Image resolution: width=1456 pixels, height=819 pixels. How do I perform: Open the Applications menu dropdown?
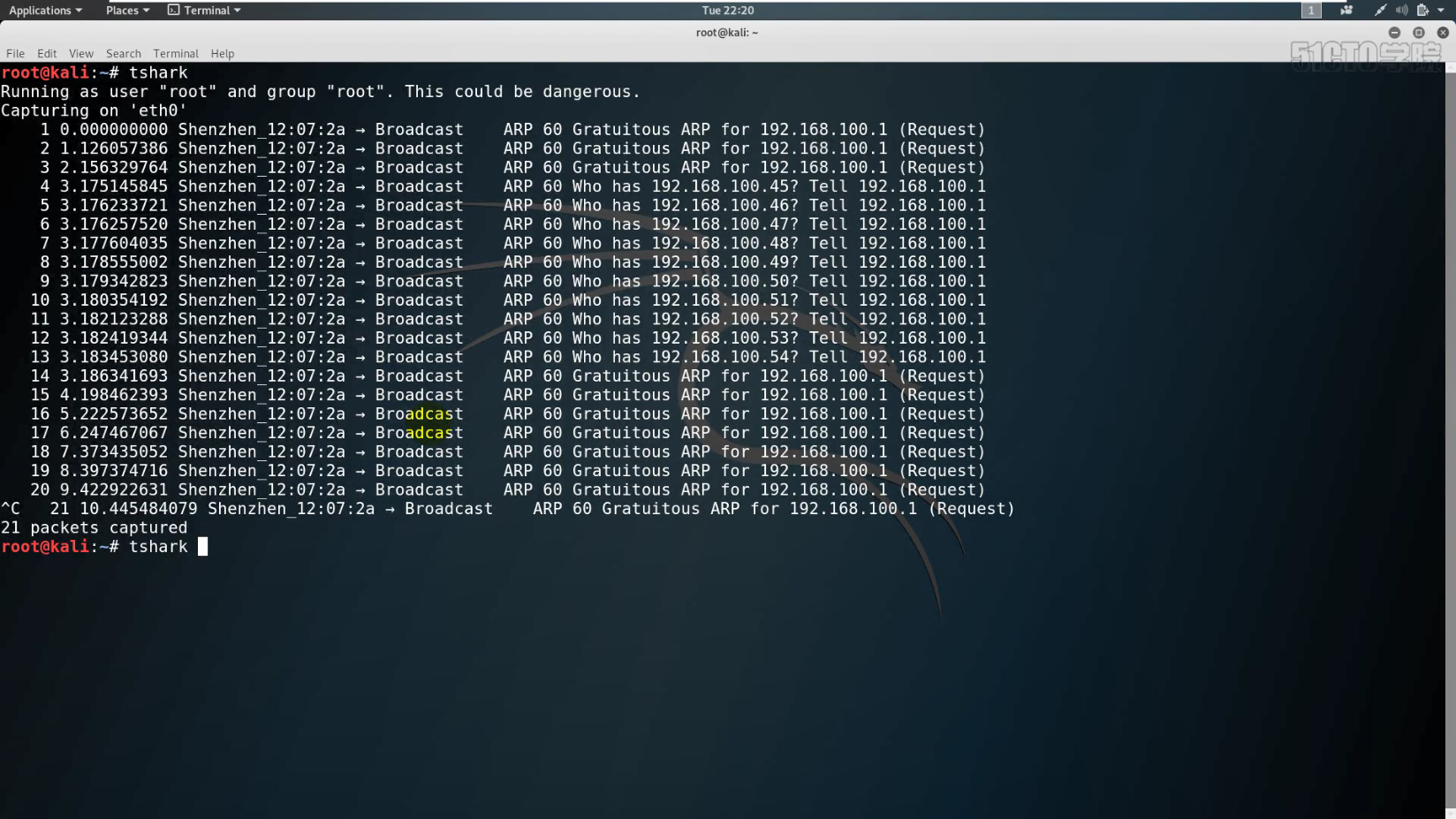[42, 10]
